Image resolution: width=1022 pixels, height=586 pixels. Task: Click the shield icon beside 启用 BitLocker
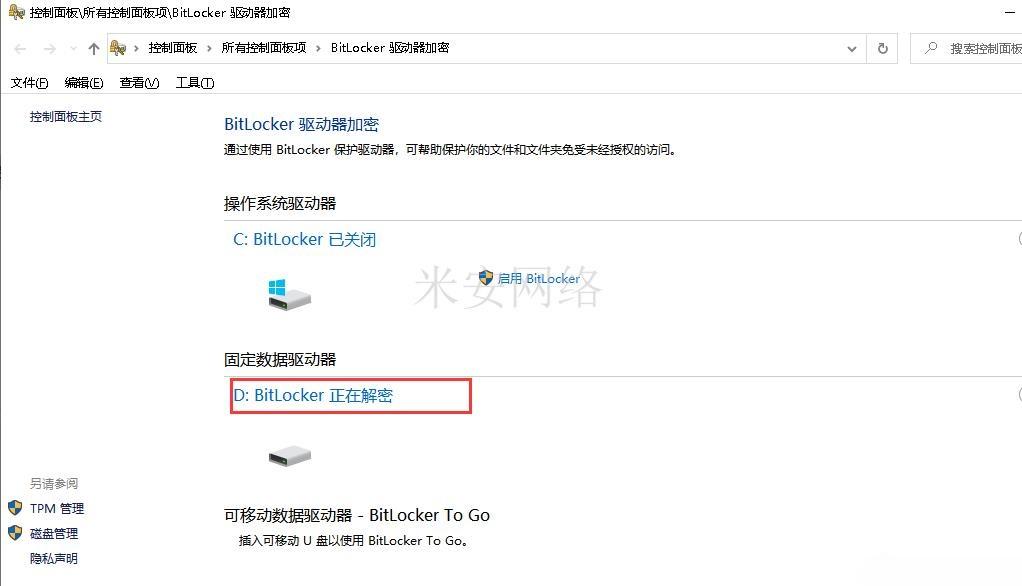[x=486, y=278]
